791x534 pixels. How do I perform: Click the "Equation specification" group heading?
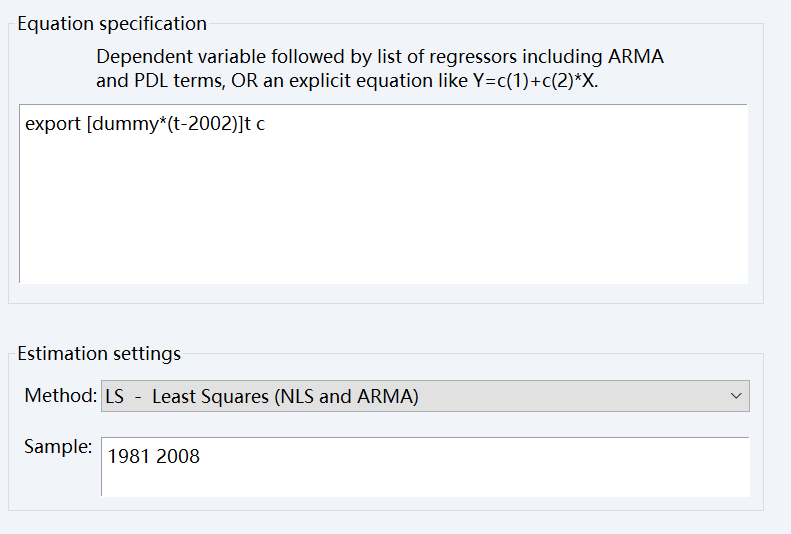point(112,24)
